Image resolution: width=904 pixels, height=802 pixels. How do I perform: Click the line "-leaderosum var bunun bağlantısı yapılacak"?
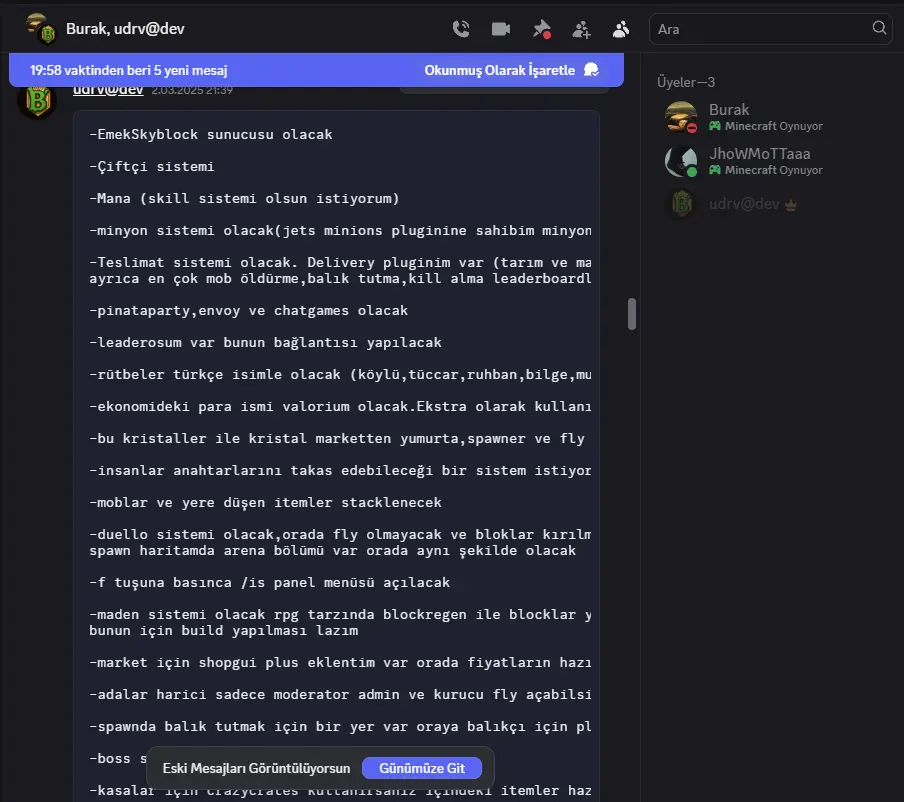[265, 342]
